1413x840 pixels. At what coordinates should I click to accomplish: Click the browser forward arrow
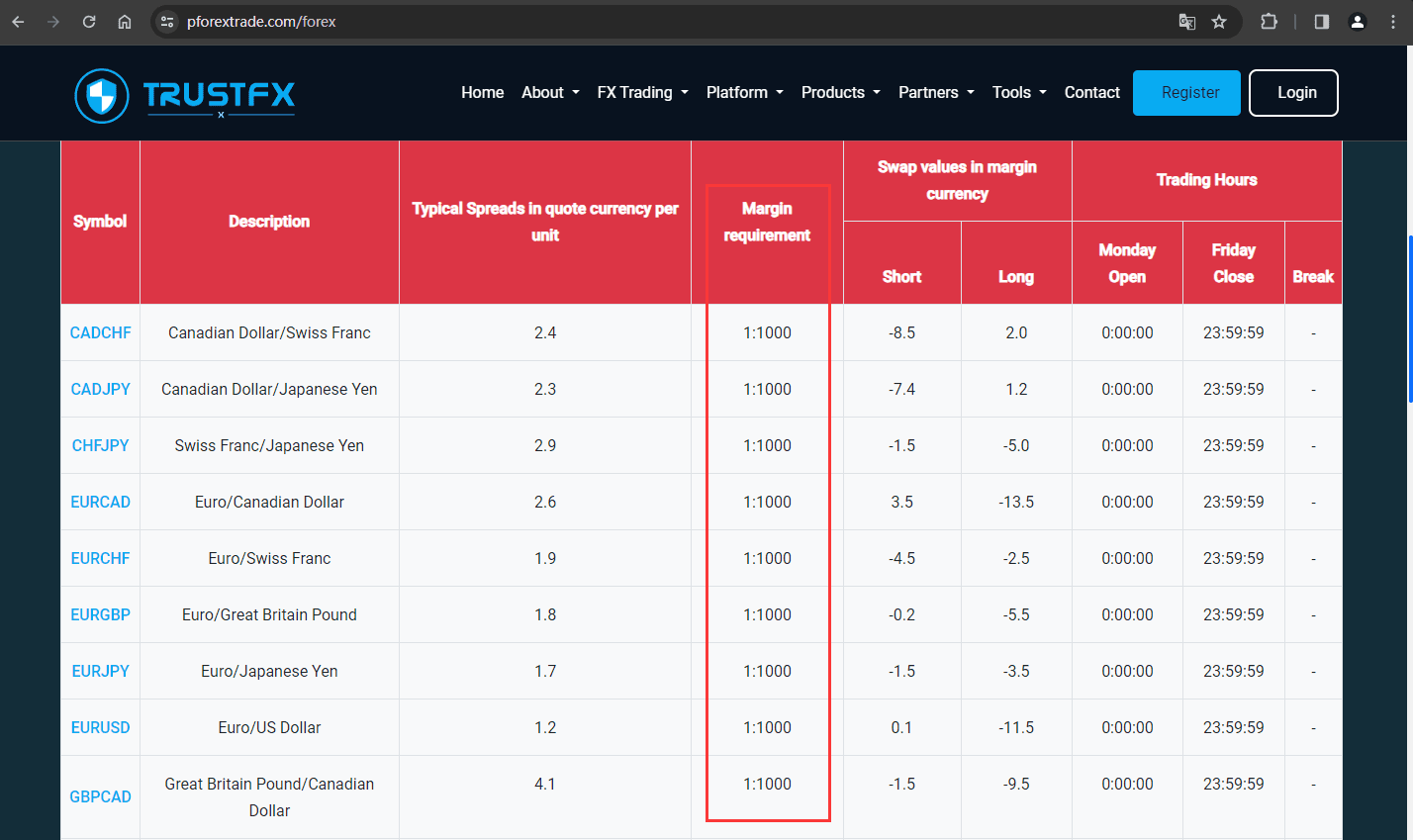[53, 22]
